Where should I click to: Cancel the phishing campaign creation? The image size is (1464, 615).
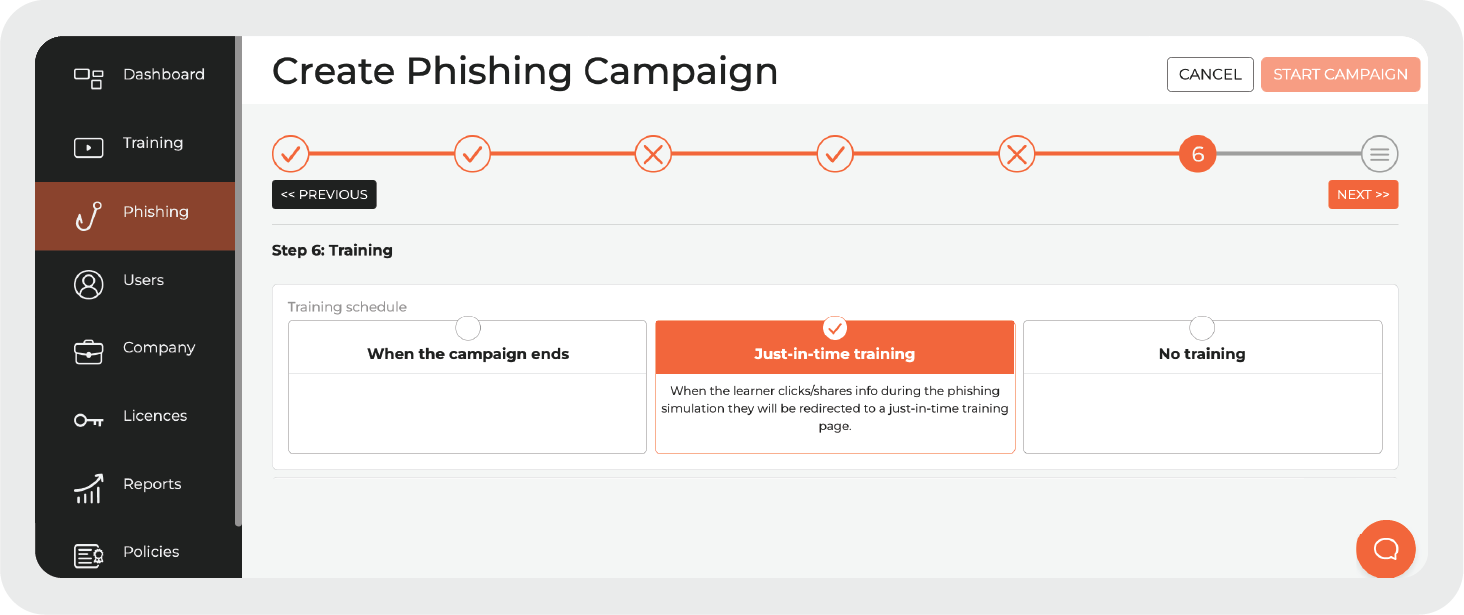pyautogui.click(x=1210, y=74)
